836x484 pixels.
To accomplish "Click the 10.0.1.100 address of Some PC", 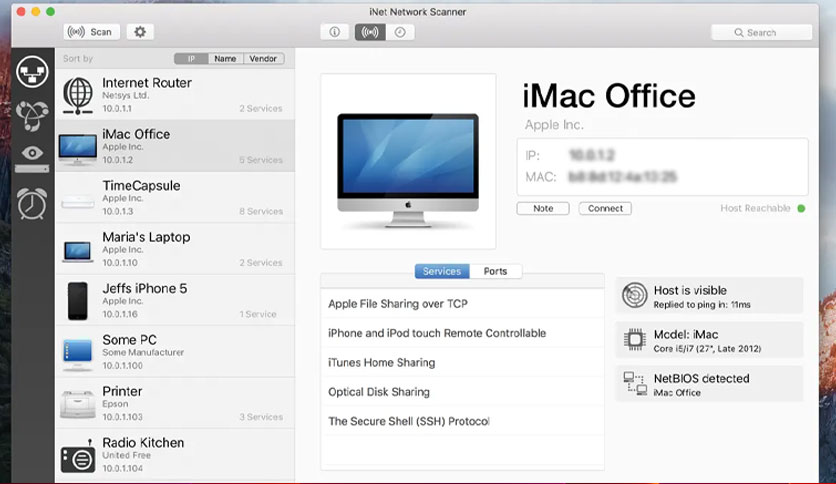I will pos(123,366).
